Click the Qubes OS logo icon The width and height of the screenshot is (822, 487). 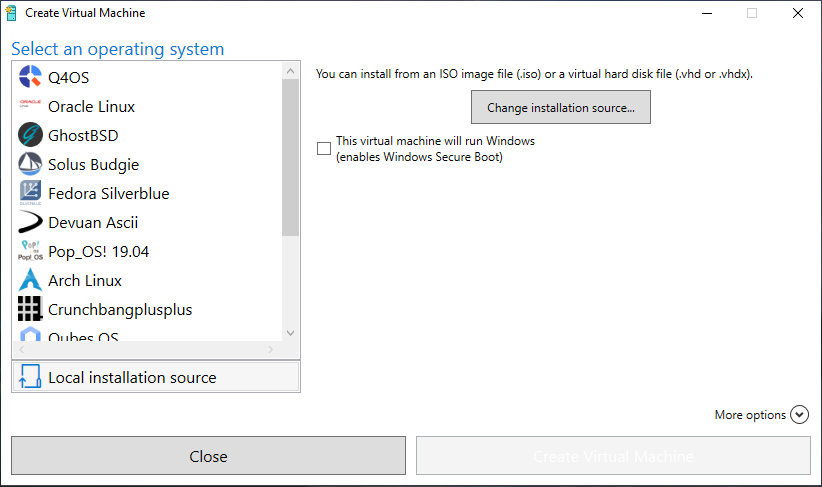point(30,334)
